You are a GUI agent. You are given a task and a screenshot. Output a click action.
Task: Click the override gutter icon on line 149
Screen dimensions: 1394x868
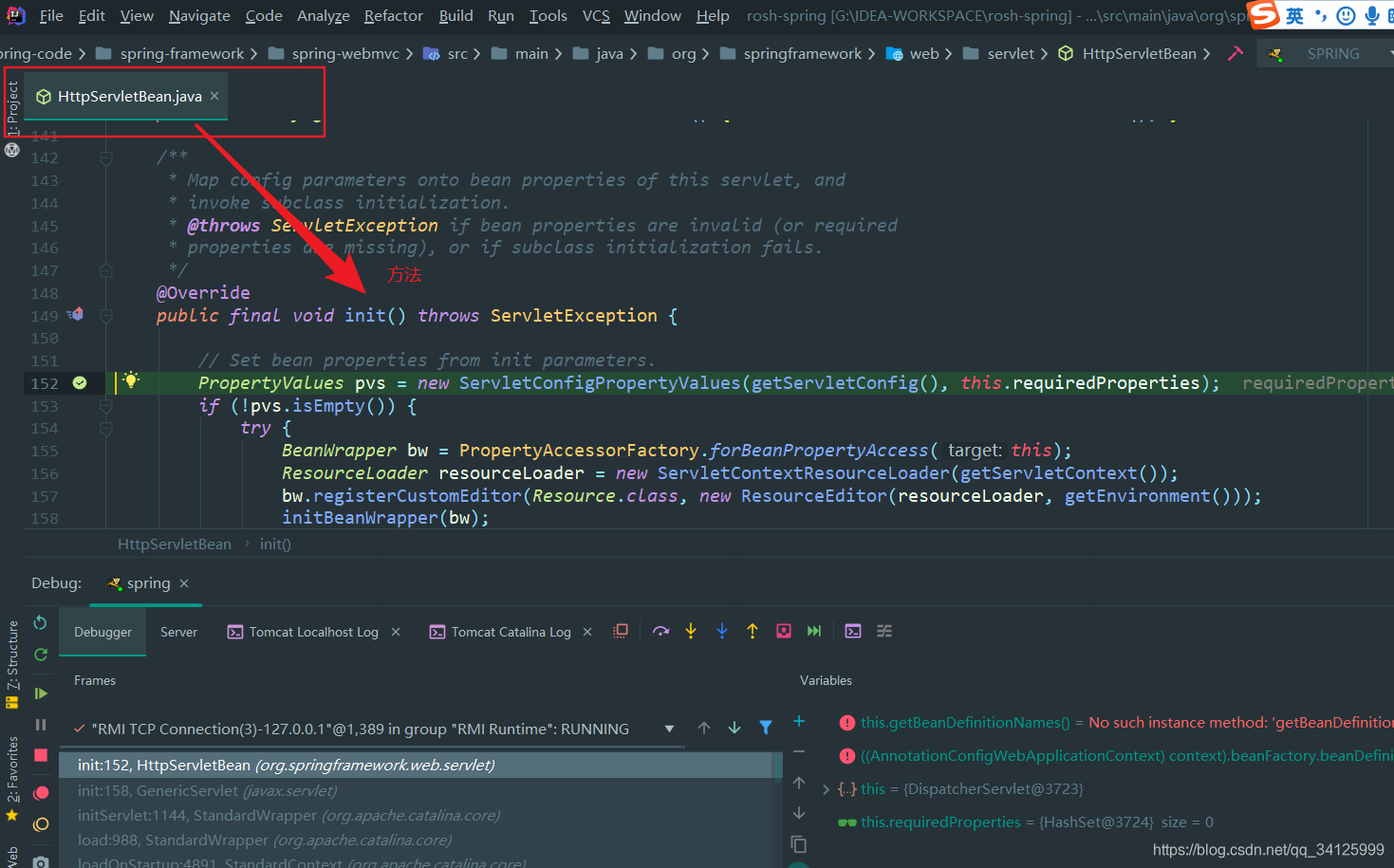(x=76, y=314)
